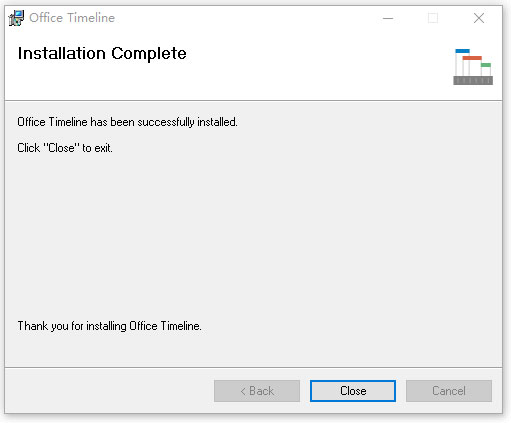Screen dimensions: 511x423
Task: Click the red bar in the Office Timeline logo
Action: point(472,58)
